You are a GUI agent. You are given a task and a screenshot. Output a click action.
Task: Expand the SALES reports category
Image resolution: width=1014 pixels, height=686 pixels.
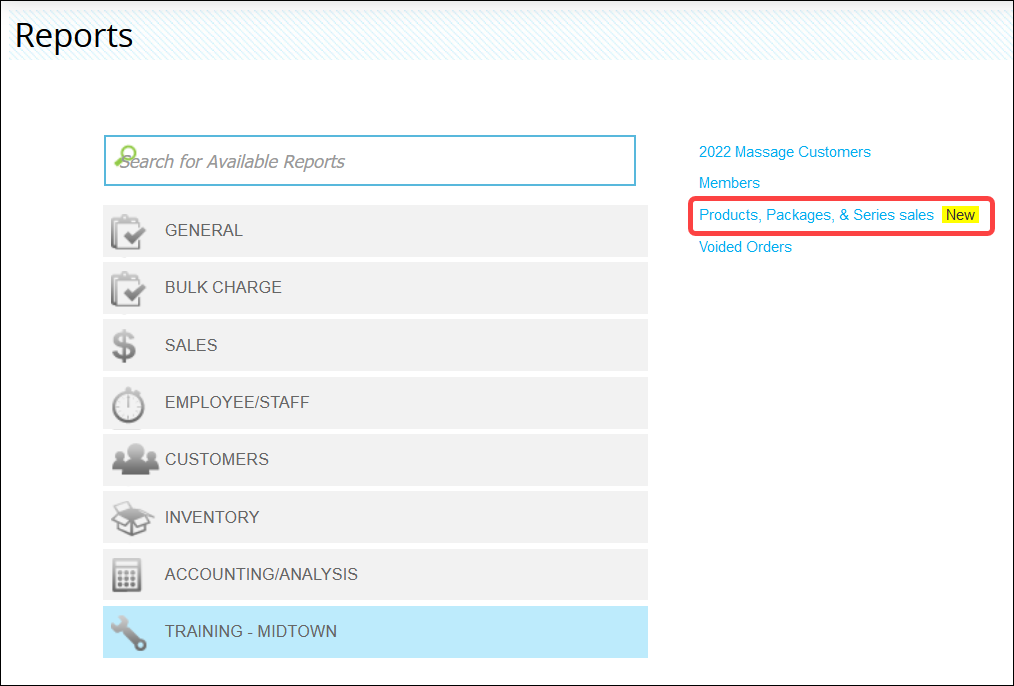tap(375, 345)
